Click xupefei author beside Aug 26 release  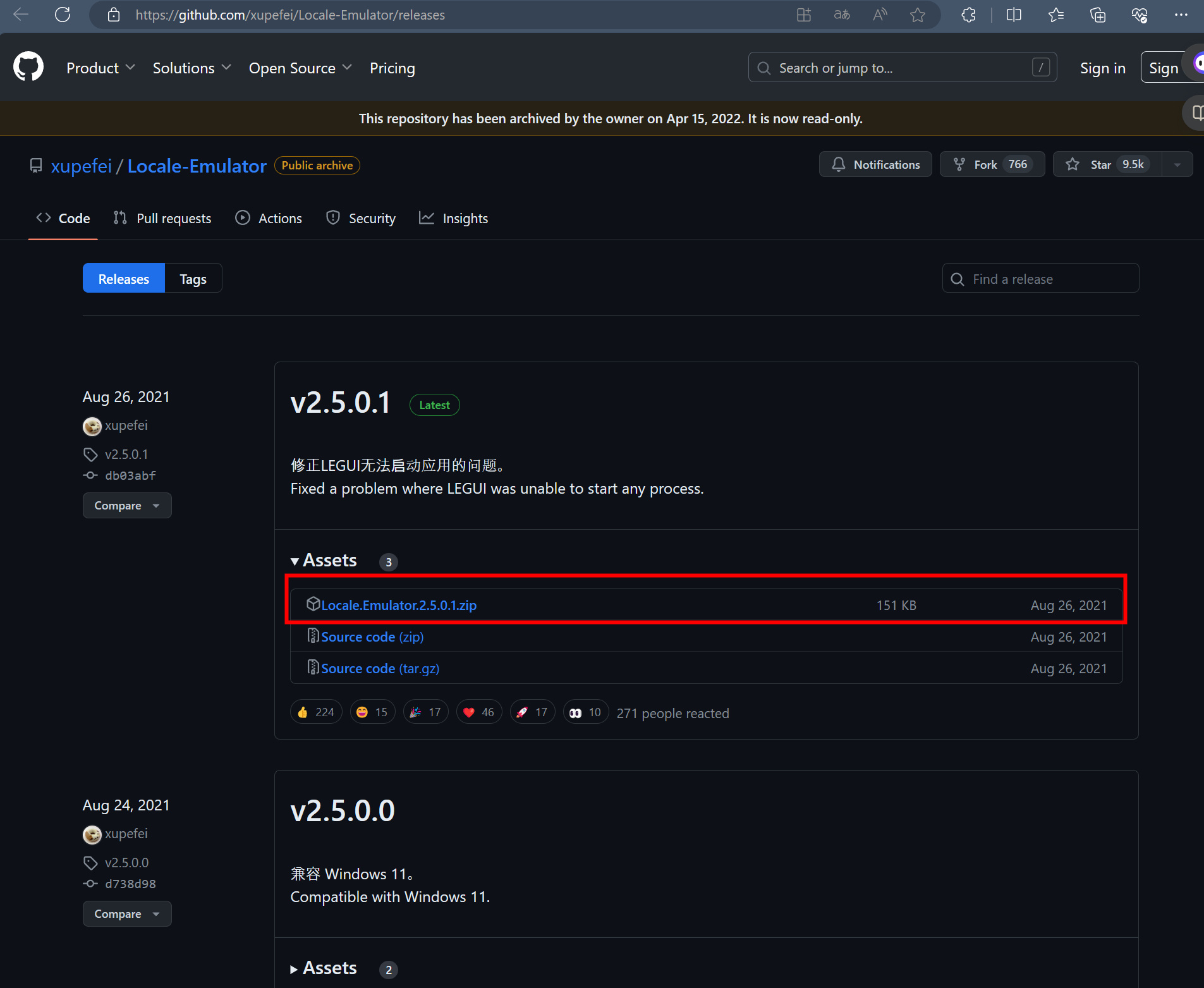pos(126,425)
